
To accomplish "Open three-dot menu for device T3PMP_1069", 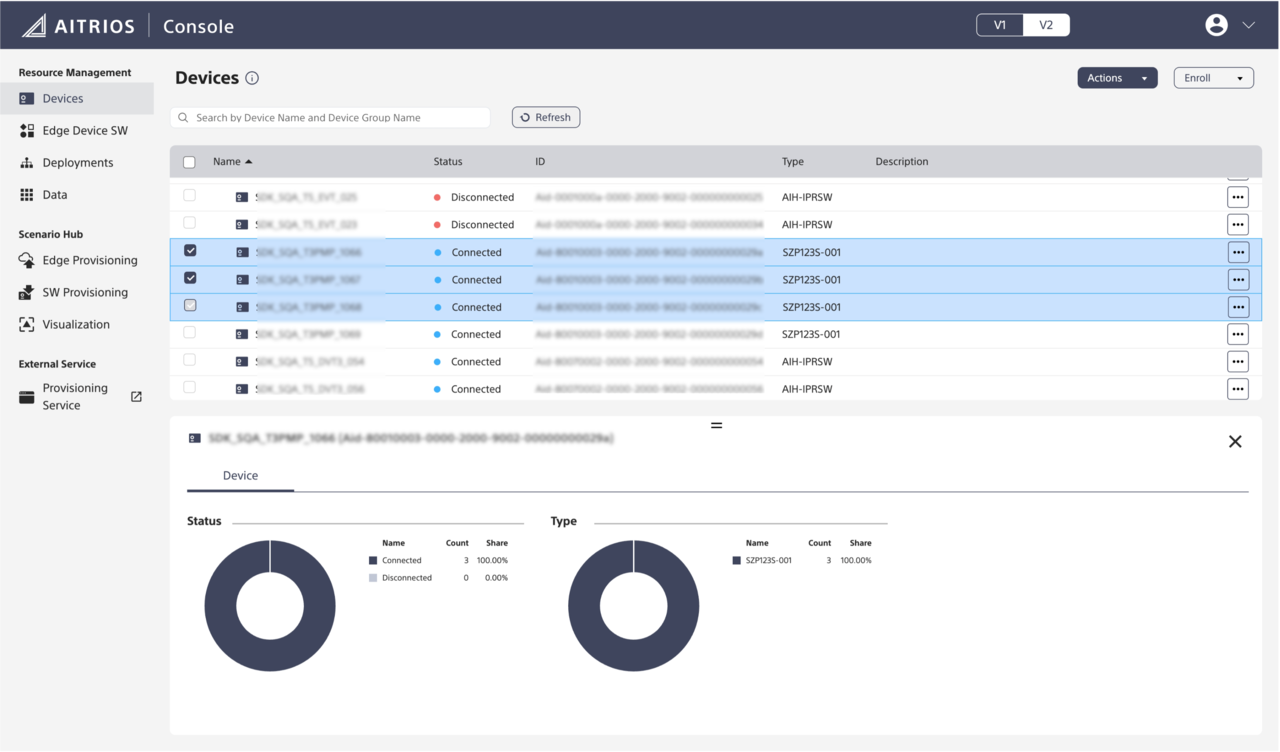I will coord(1238,334).
